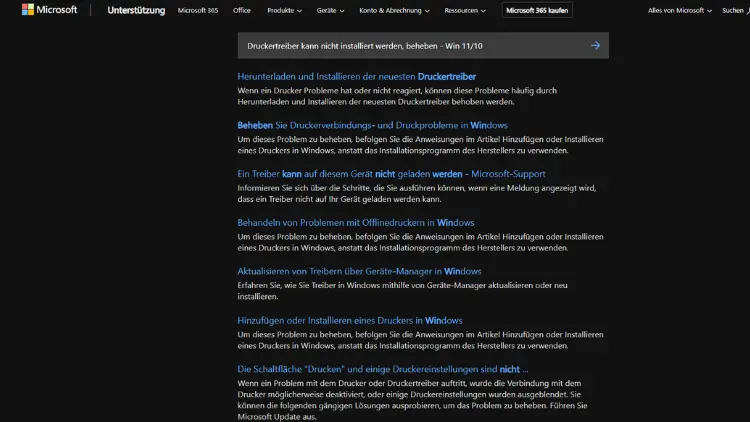Open Behandeln von Problemen mit Offlinedruckern link
The width and height of the screenshot is (750, 422).
click(x=355, y=222)
